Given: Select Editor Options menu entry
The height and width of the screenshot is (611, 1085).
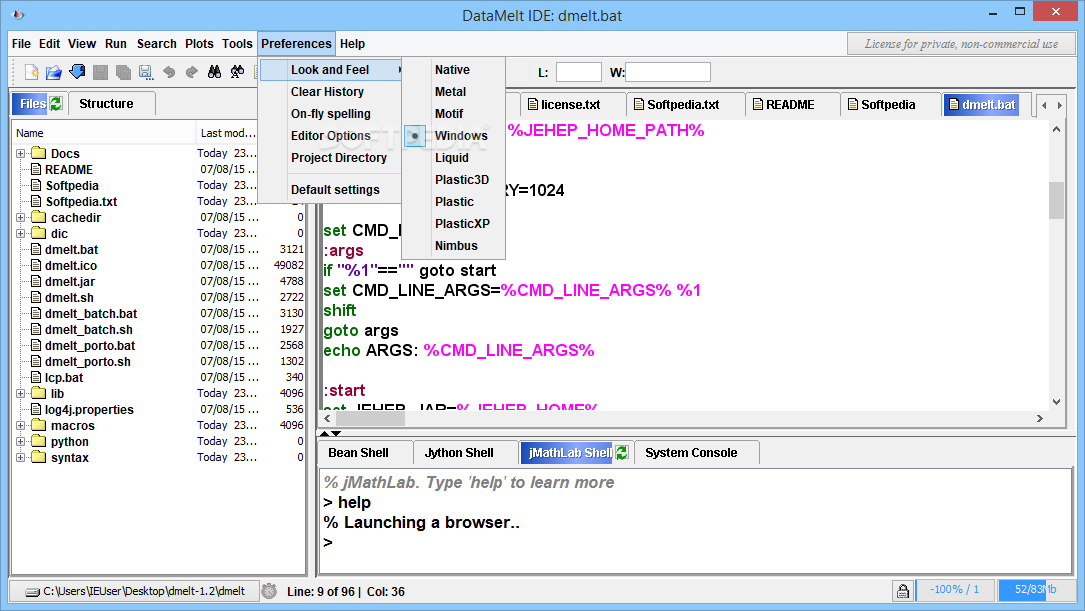Looking at the screenshot, I should point(331,136).
